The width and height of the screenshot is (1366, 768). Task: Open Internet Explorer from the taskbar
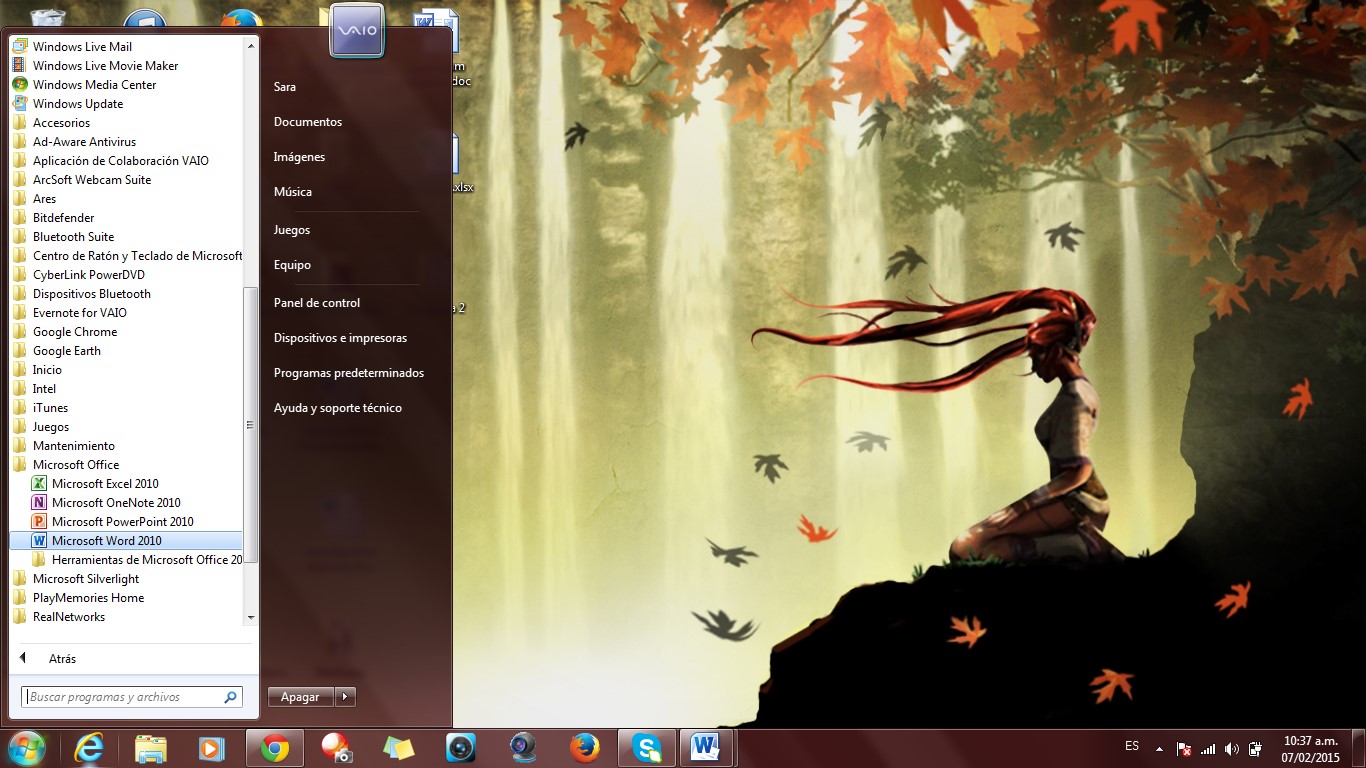[x=89, y=748]
